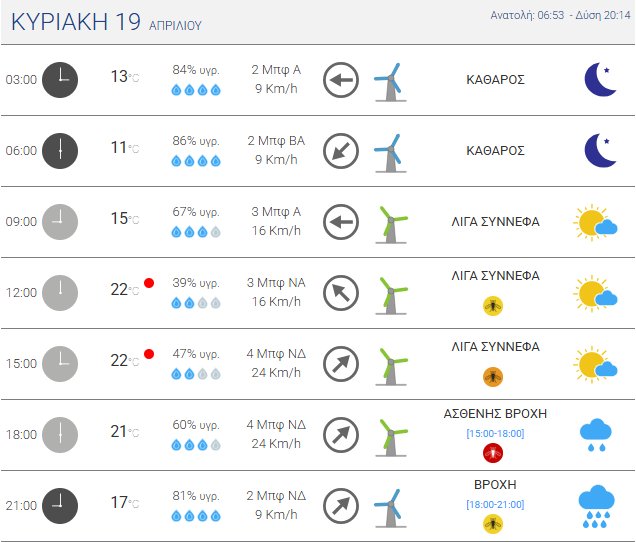The image size is (636, 542).
Task: Click the light rain cloud icon at 18:00
Action: pyautogui.click(x=596, y=435)
